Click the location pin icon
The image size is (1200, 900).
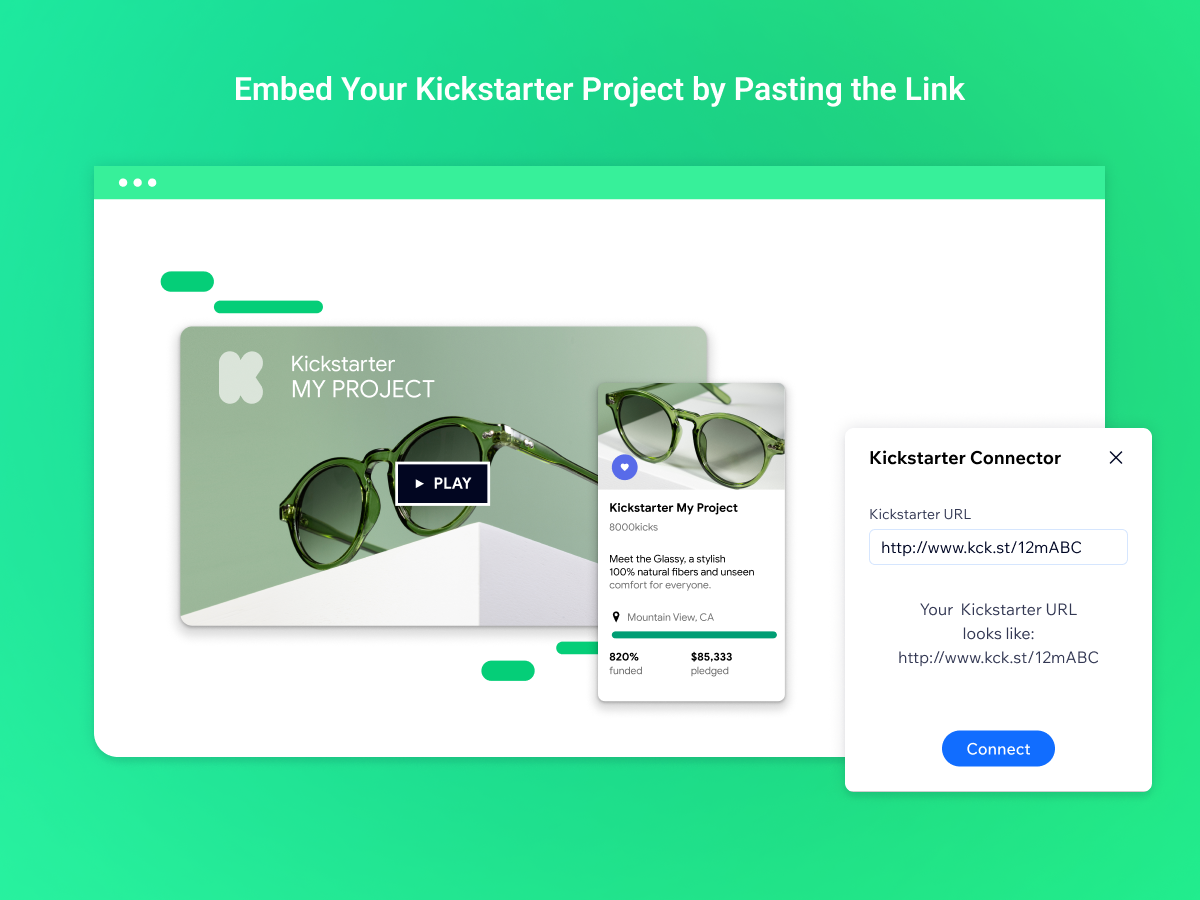point(616,617)
